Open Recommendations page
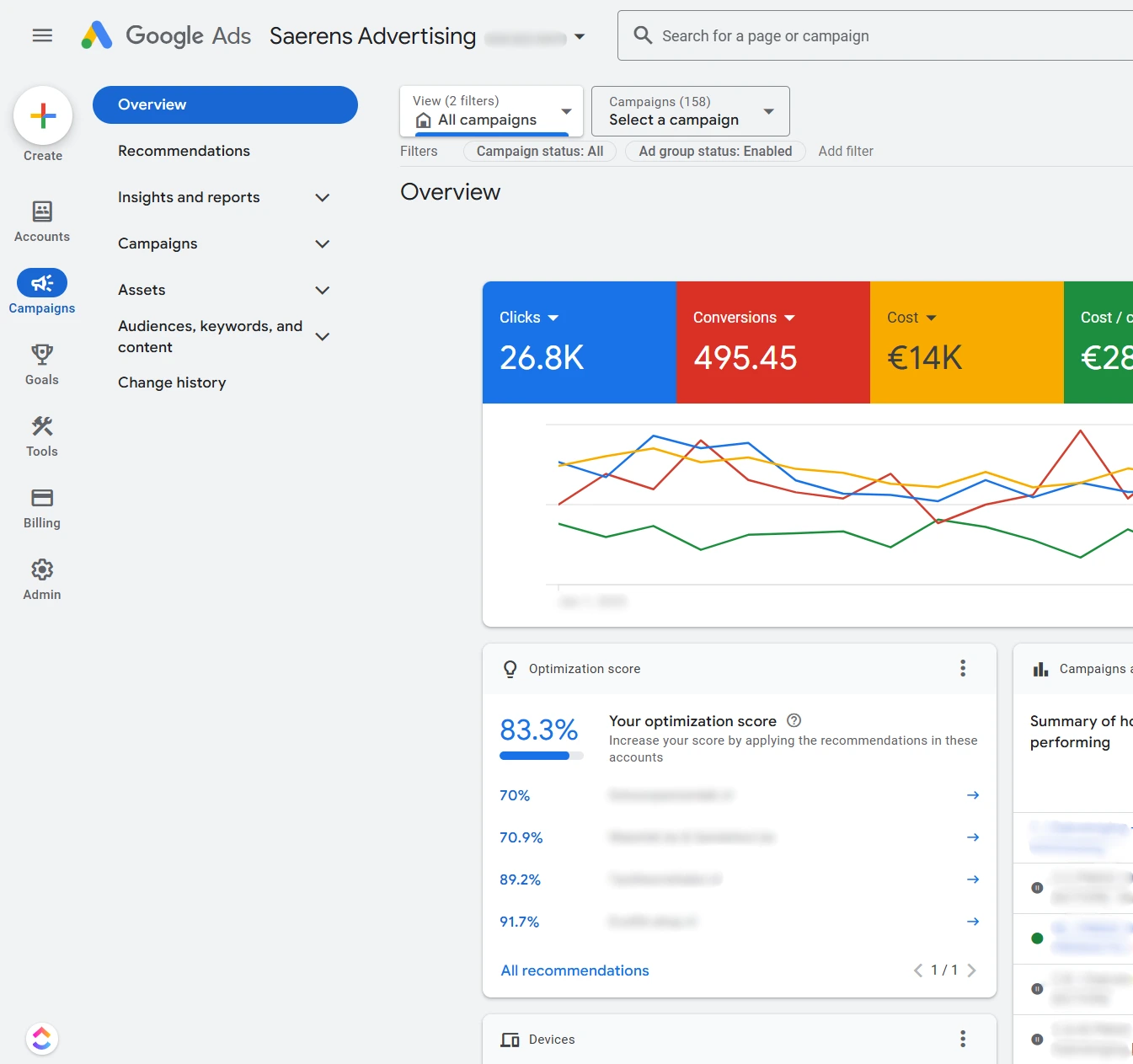Image resolution: width=1133 pixels, height=1064 pixels. pyautogui.click(x=184, y=151)
